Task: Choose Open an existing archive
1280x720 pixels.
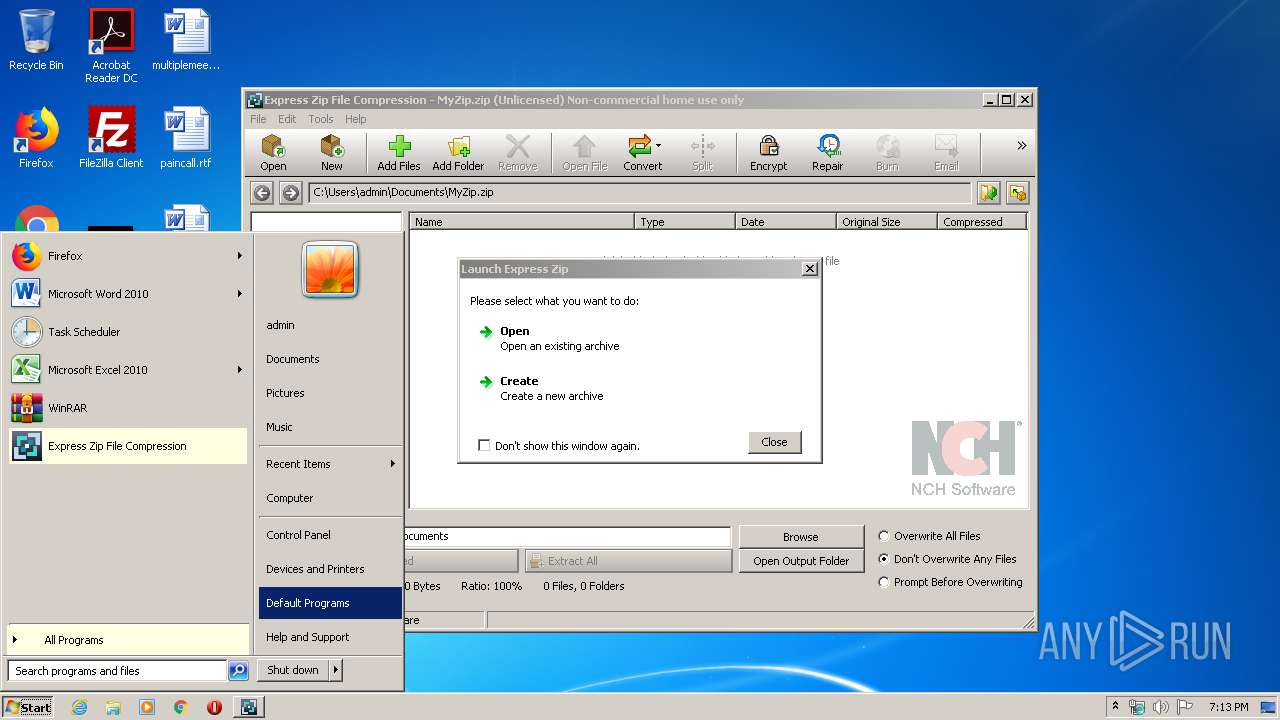Action: pos(549,338)
